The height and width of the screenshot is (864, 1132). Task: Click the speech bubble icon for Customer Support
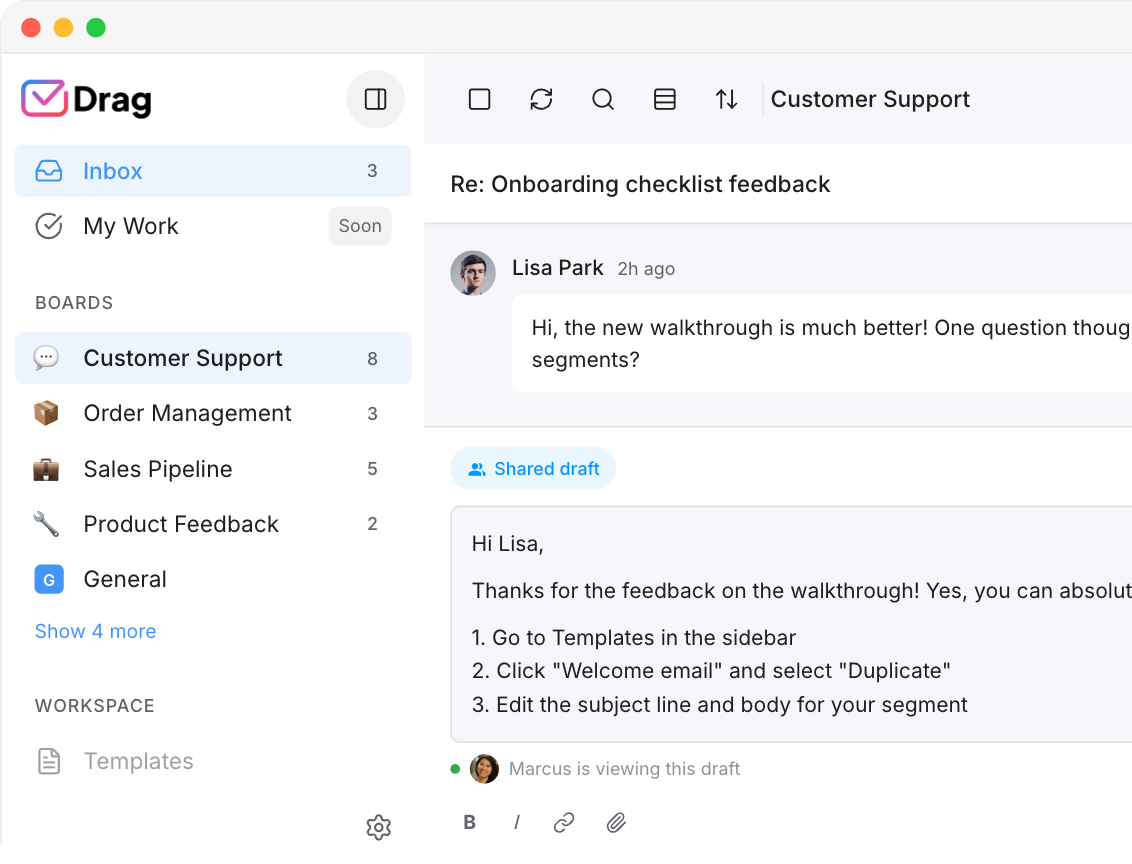pos(46,358)
